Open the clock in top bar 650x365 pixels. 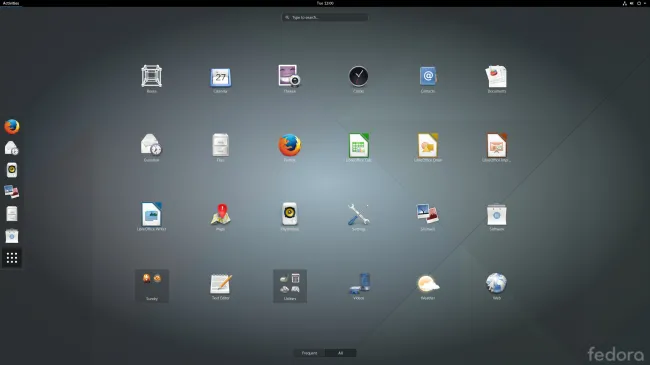coord(325,3)
